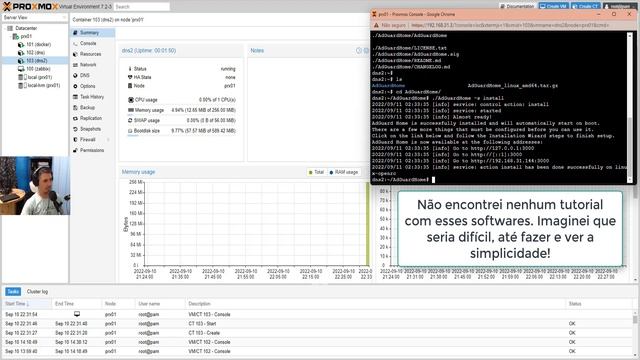Screen dimensions: 640x360
Task: Sort tasks by End Time column
Action: click(76, 304)
